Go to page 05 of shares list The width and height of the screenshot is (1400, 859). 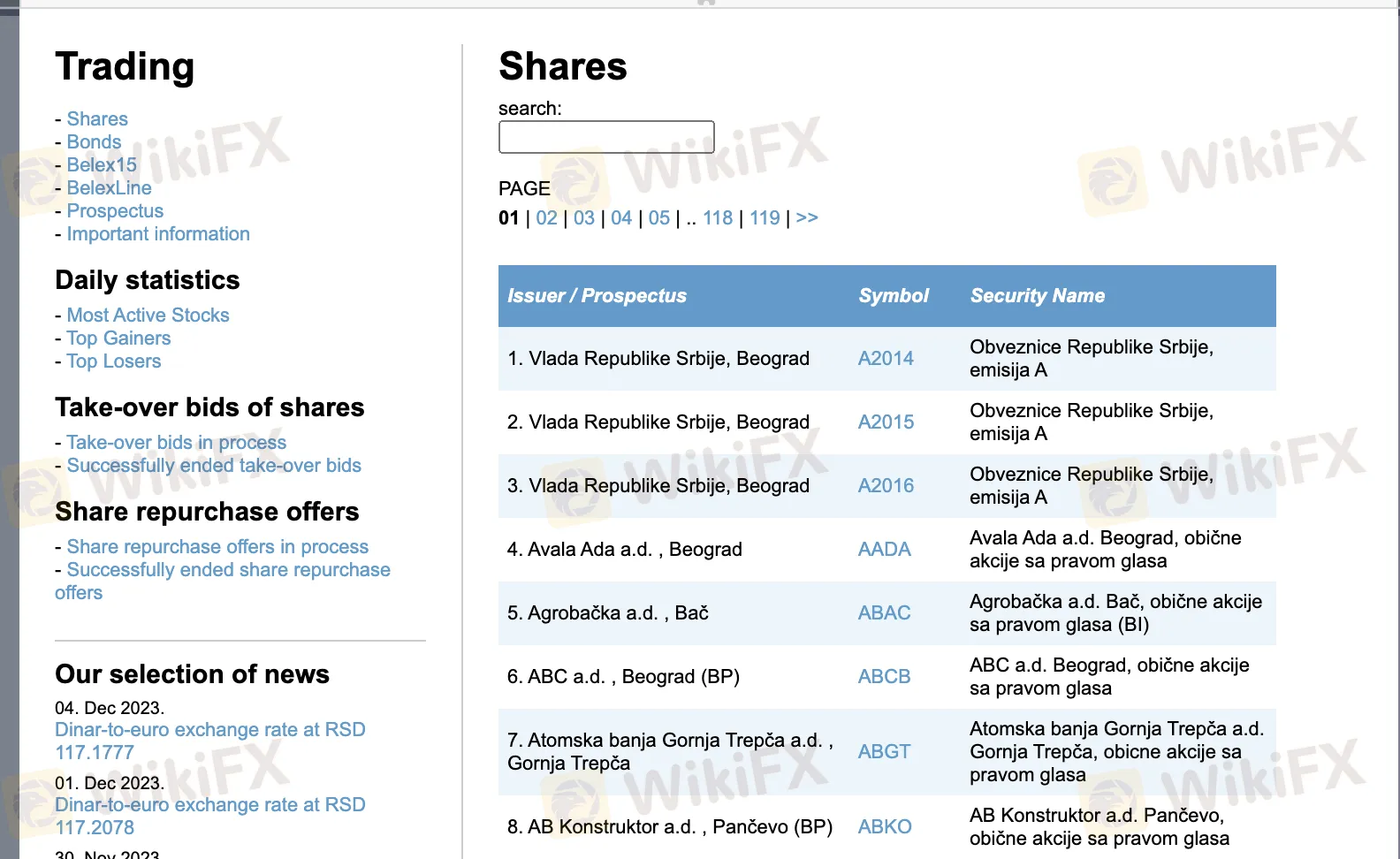click(x=658, y=218)
